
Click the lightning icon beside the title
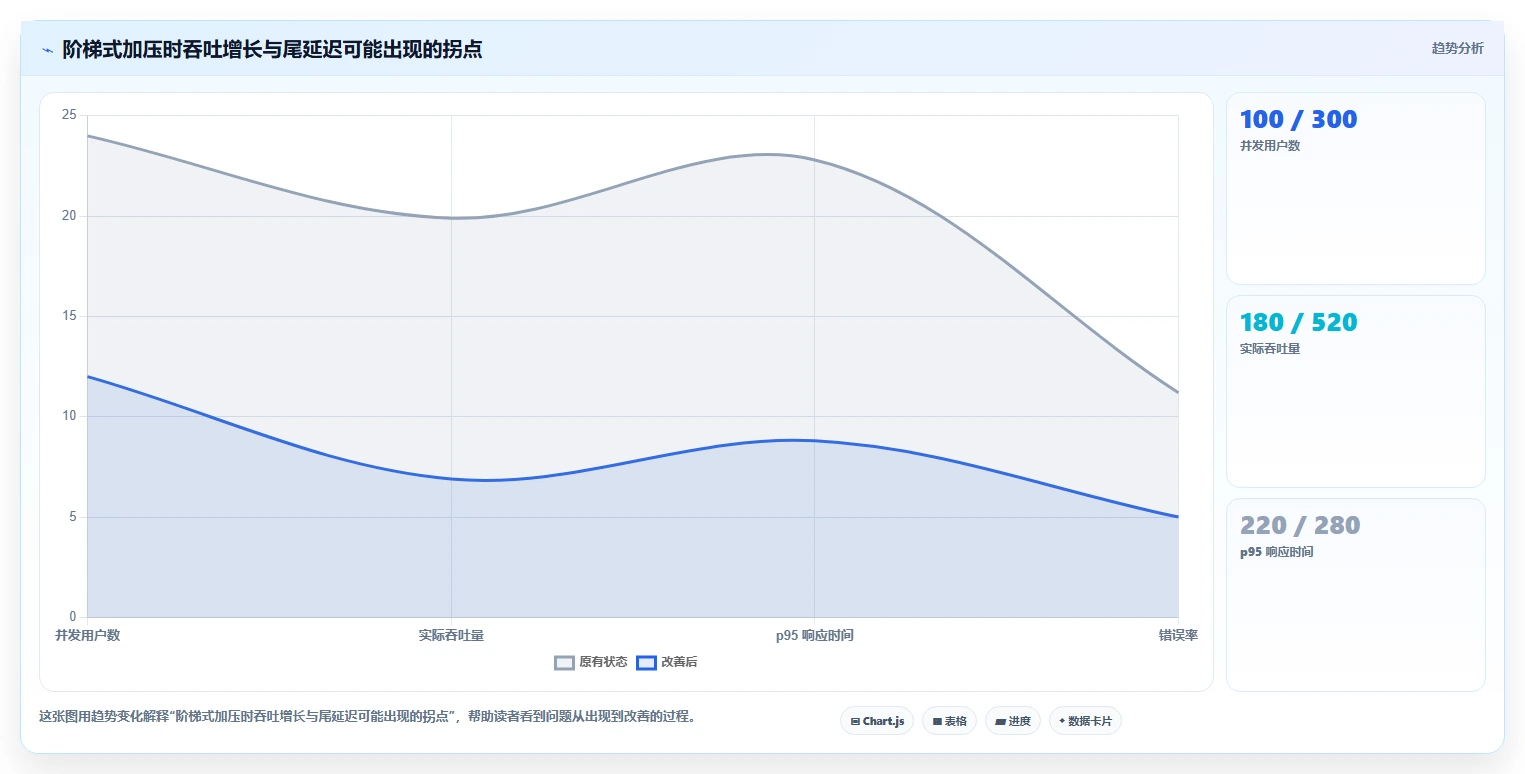(48, 50)
